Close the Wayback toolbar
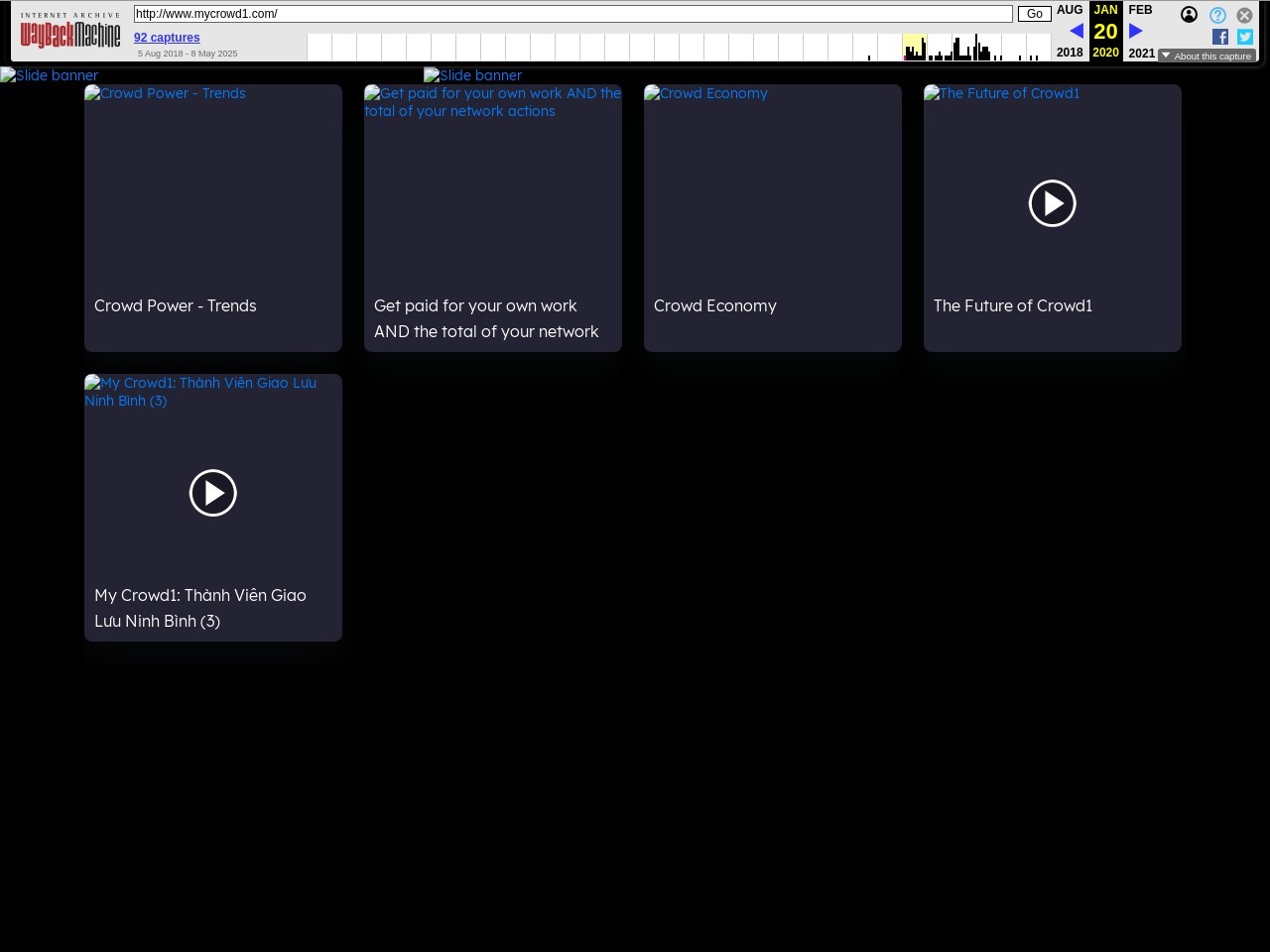1270x952 pixels. pos(1244,15)
